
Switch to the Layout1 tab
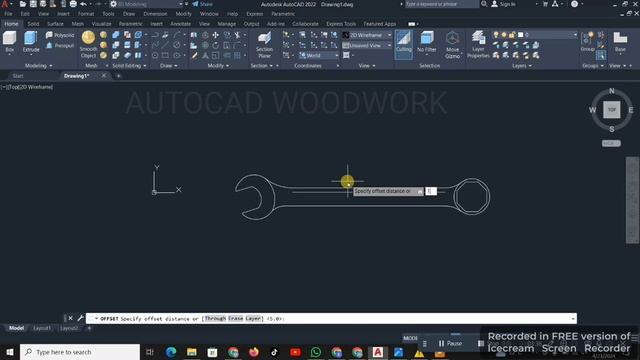pyautogui.click(x=42, y=328)
